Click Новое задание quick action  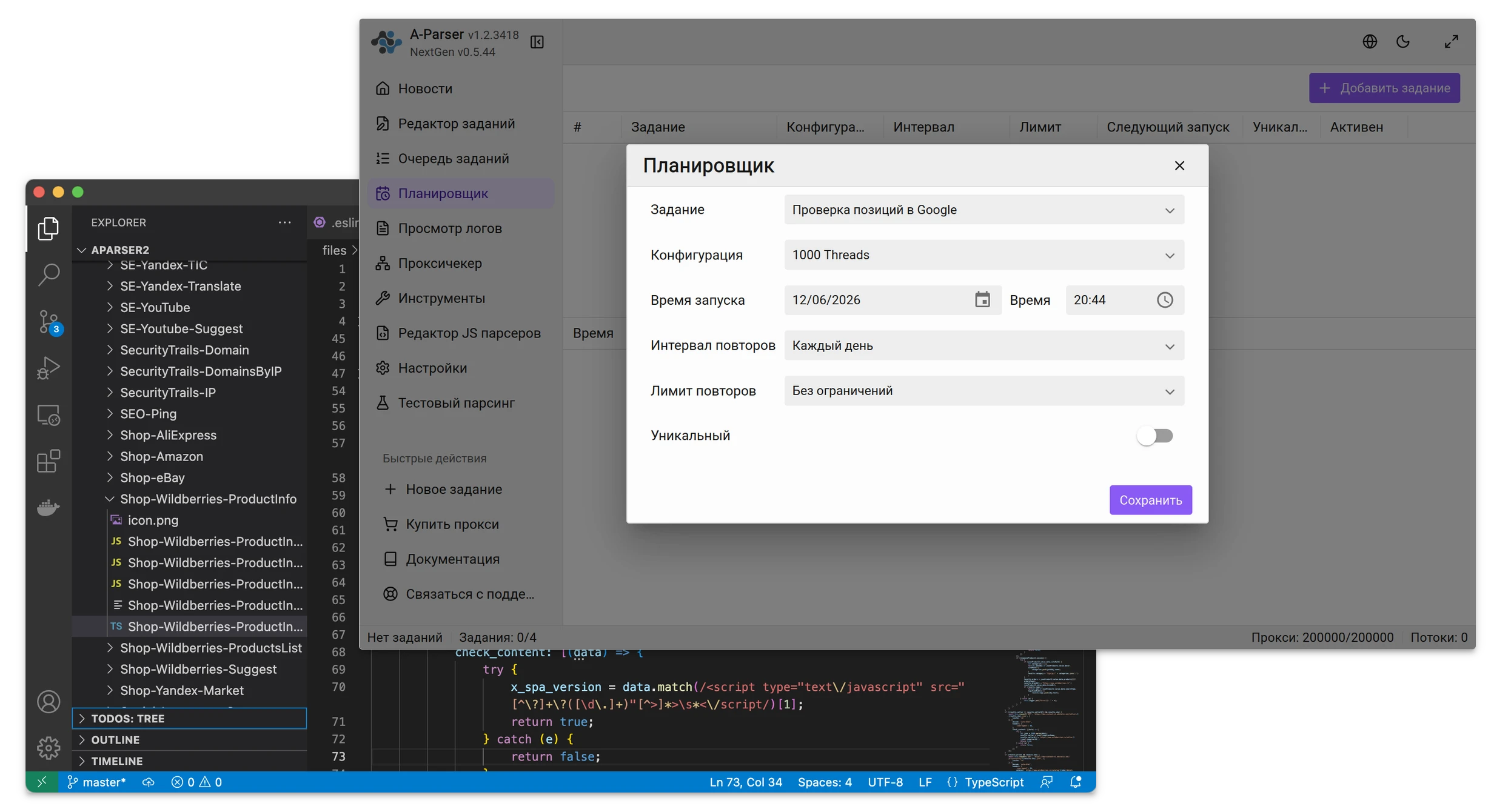[x=444, y=489]
